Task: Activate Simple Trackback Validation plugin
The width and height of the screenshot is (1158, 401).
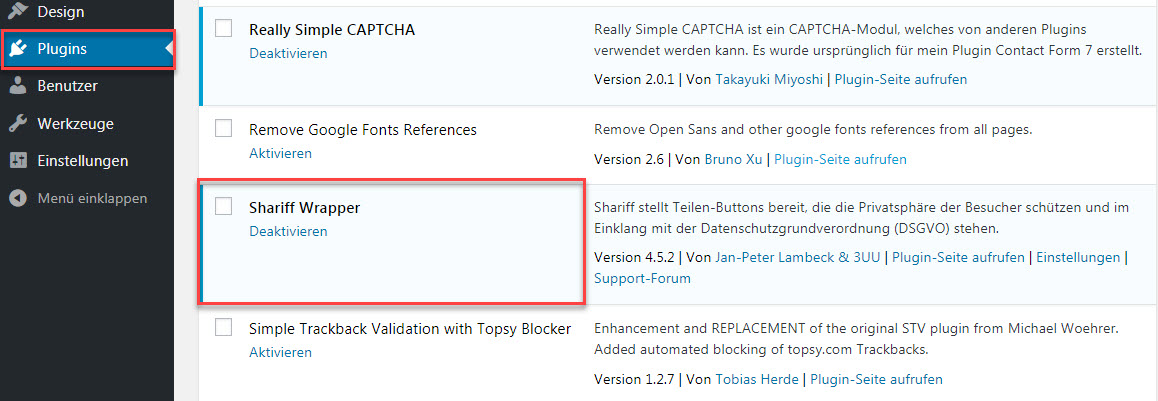Action: tap(280, 352)
